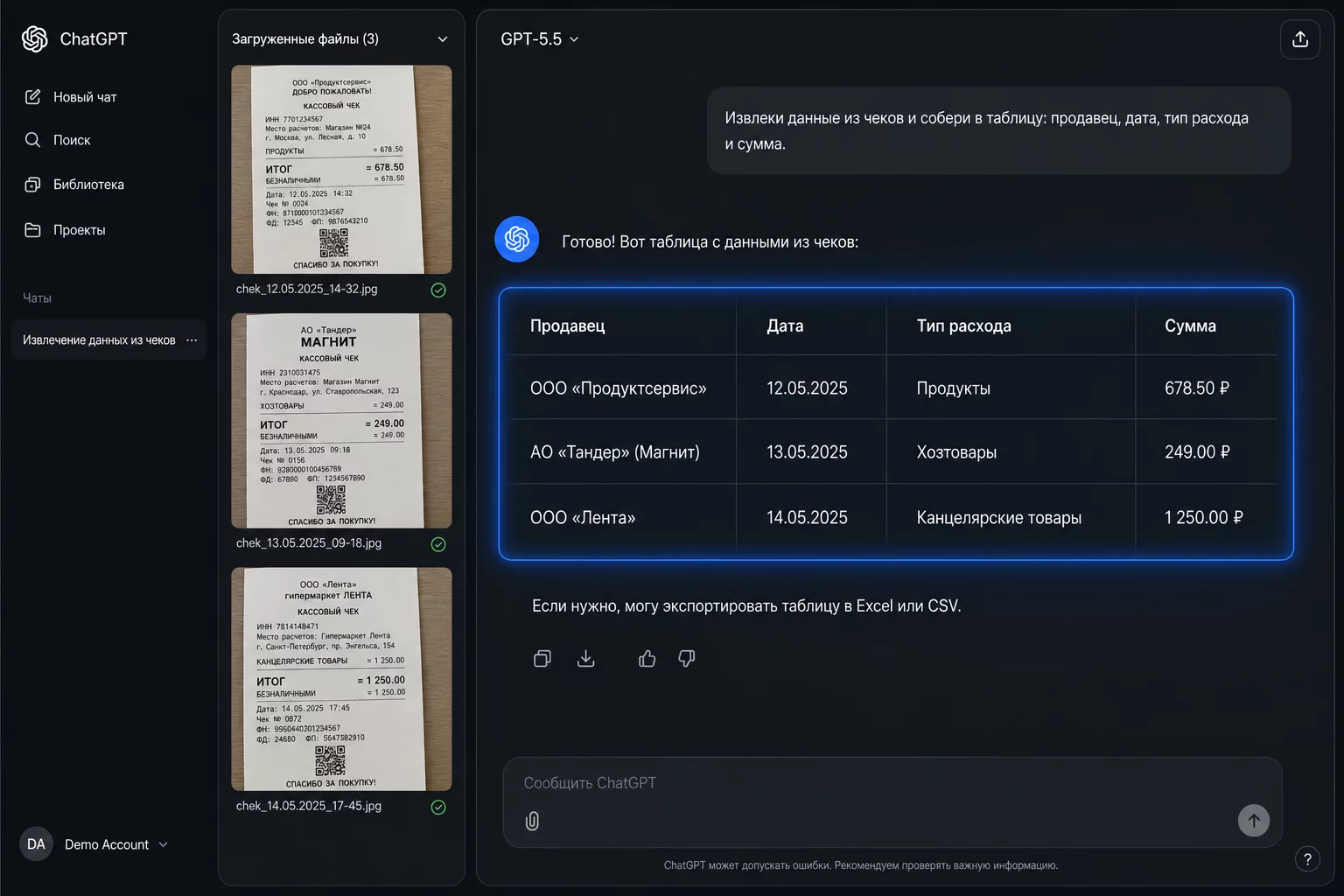Image resolution: width=1344 pixels, height=896 pixels.
Task: Open the Лента receipt thumbnail
Action: pyautogui.click(x=341, y=679)
